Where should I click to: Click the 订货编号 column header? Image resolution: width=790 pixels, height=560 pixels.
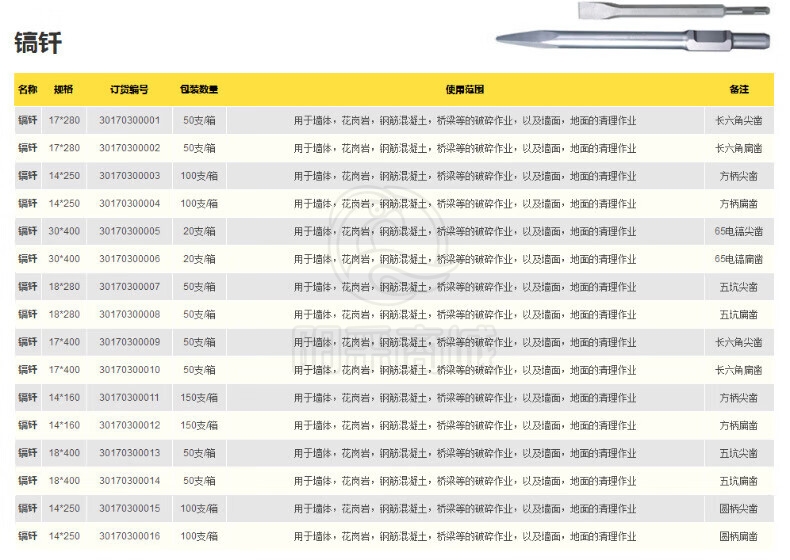tap(129, 90)
